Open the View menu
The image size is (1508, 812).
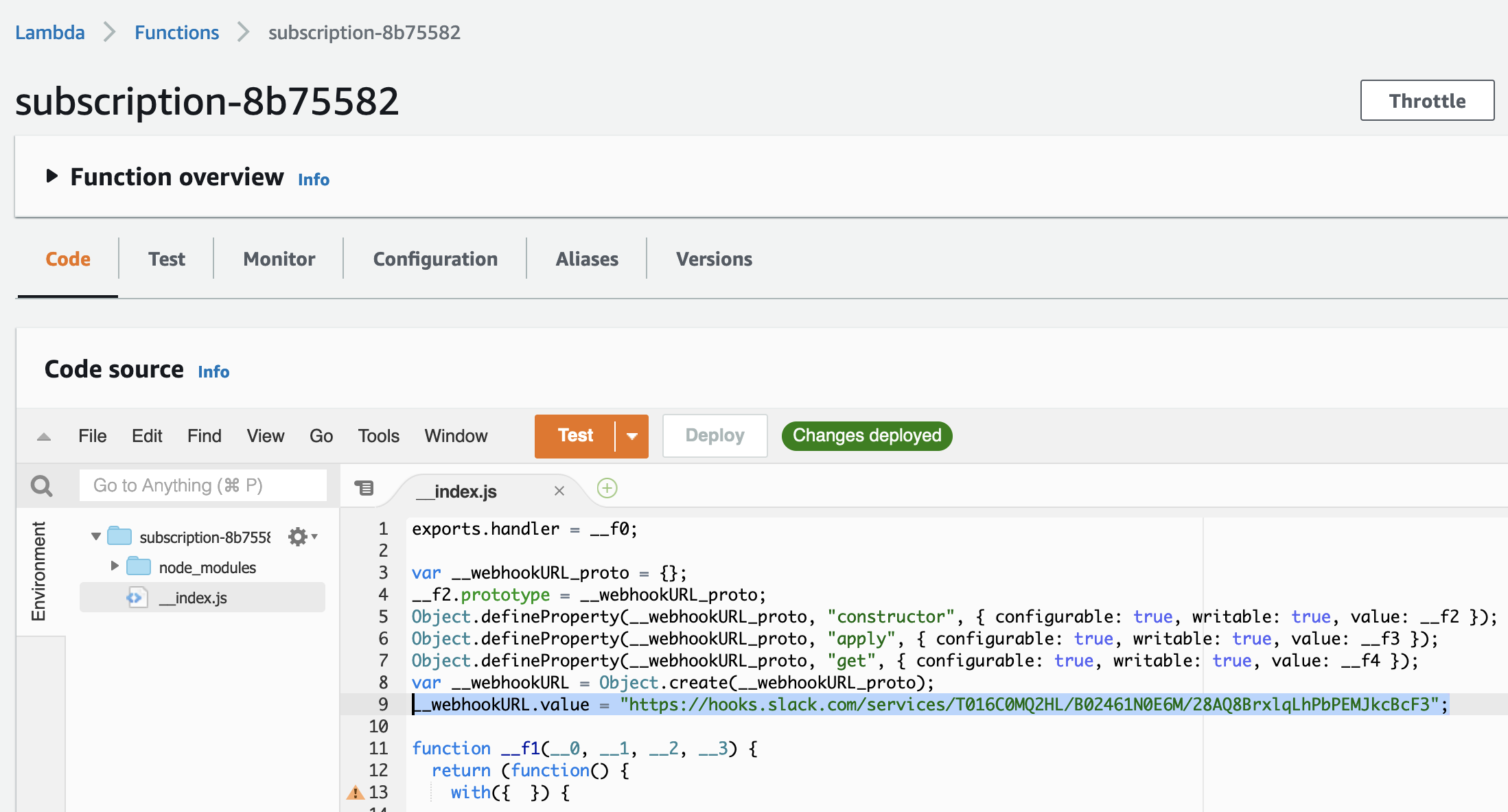click(266, 436)
